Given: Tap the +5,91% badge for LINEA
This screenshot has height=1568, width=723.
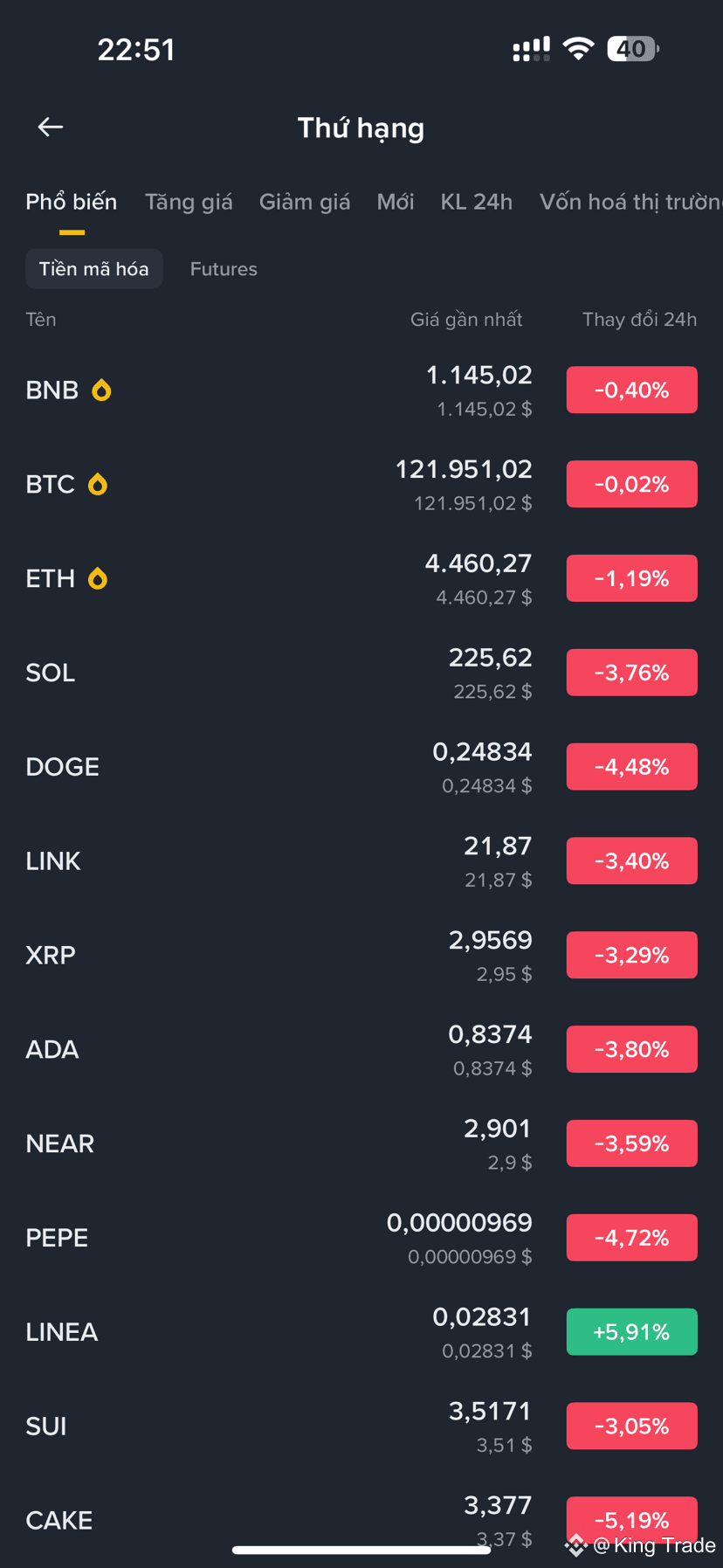Looking at the screenshot, I should tap(632, 1332).
